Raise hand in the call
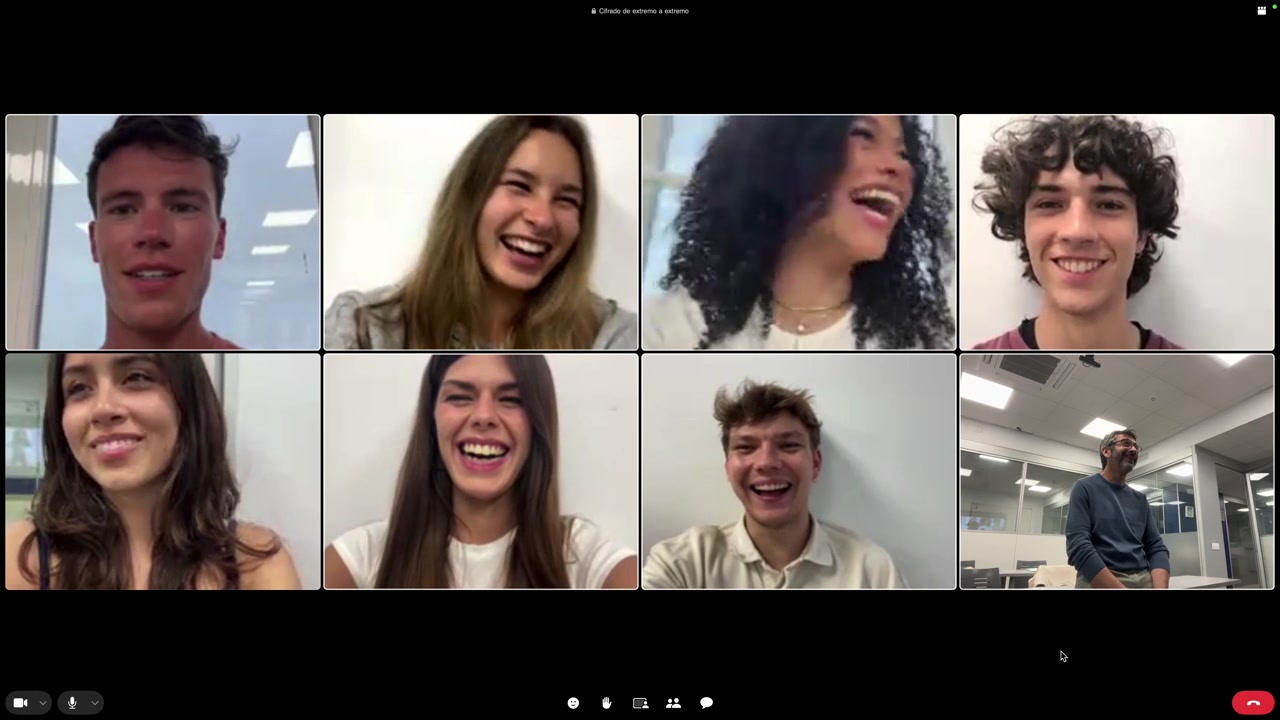 [x=606, y=703]
